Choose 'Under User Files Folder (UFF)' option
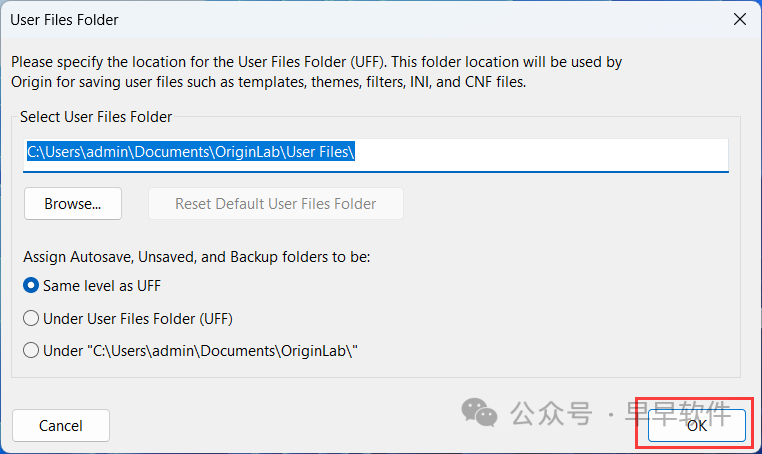 pyautogui.click(x=31, y=318)
